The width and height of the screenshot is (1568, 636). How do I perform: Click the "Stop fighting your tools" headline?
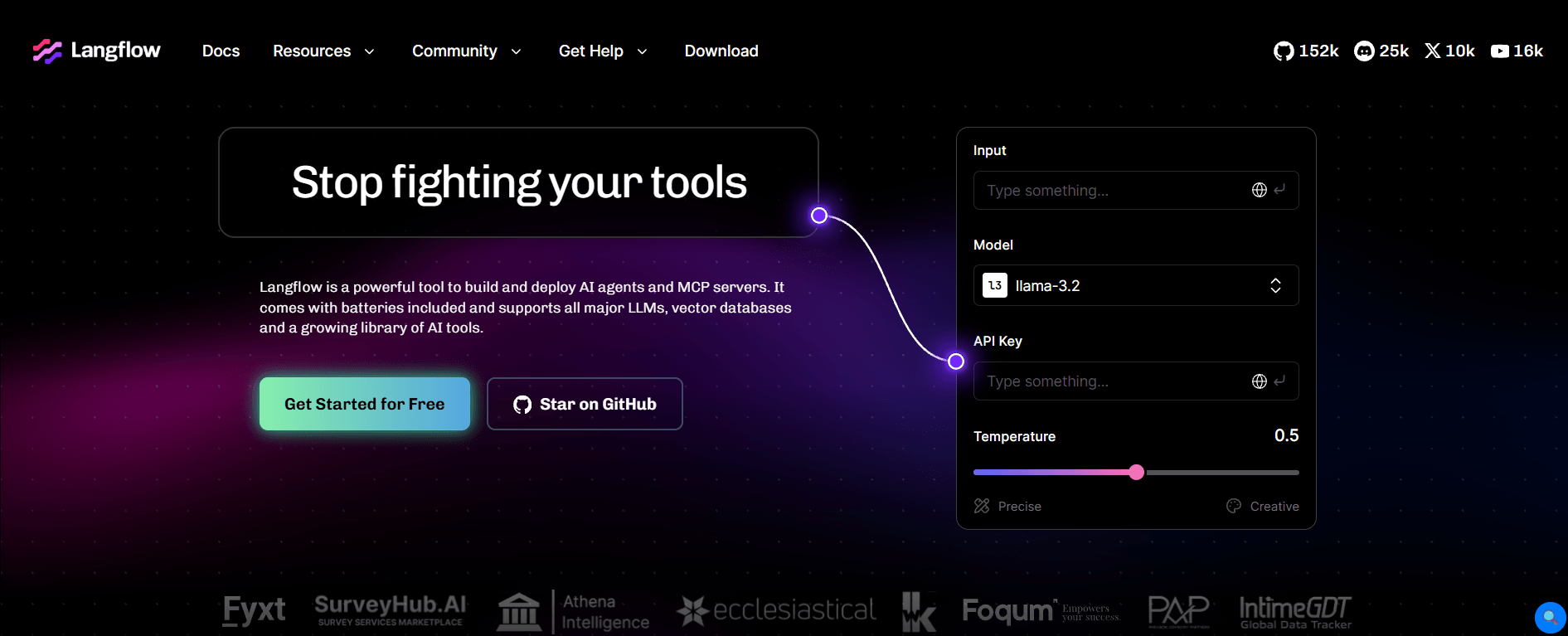[x=519, y=182]
